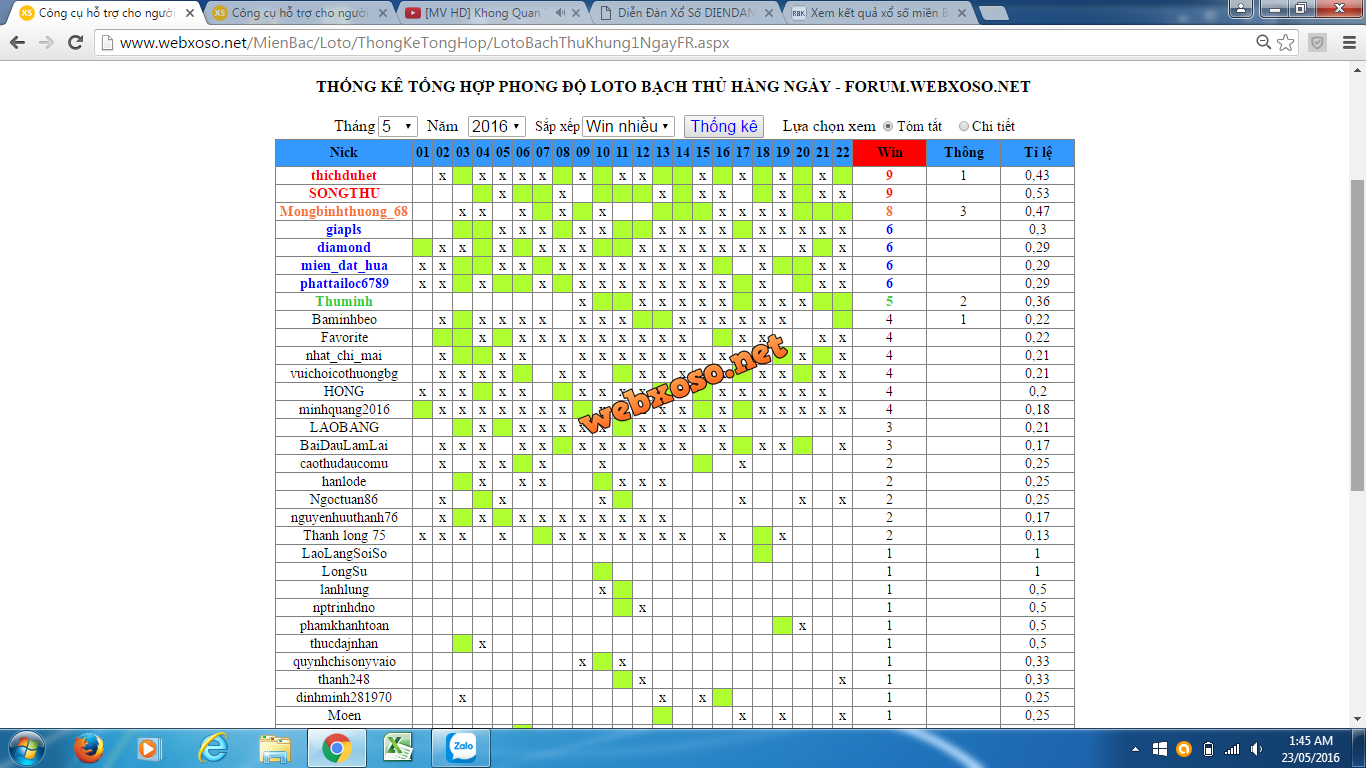
Task: Switch to the "[MV HD] Khong Quan" tab
Action: (x=480, y=13)
